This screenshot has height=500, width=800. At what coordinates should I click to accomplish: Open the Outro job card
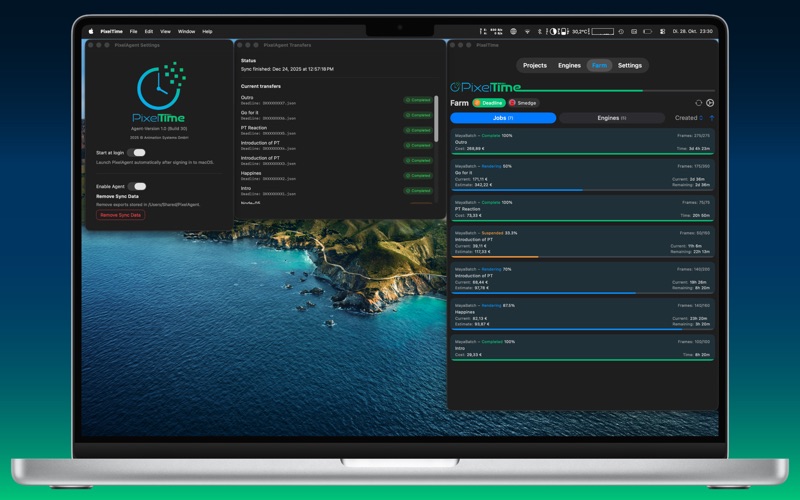click(582, 142)
